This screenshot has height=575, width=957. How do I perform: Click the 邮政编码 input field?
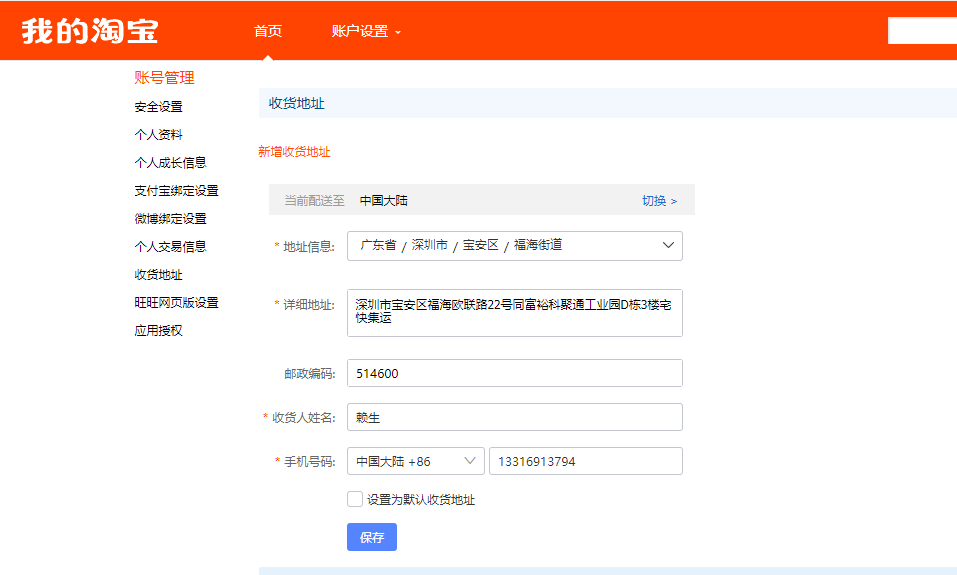pyautogui.click(x=514, y=373)
